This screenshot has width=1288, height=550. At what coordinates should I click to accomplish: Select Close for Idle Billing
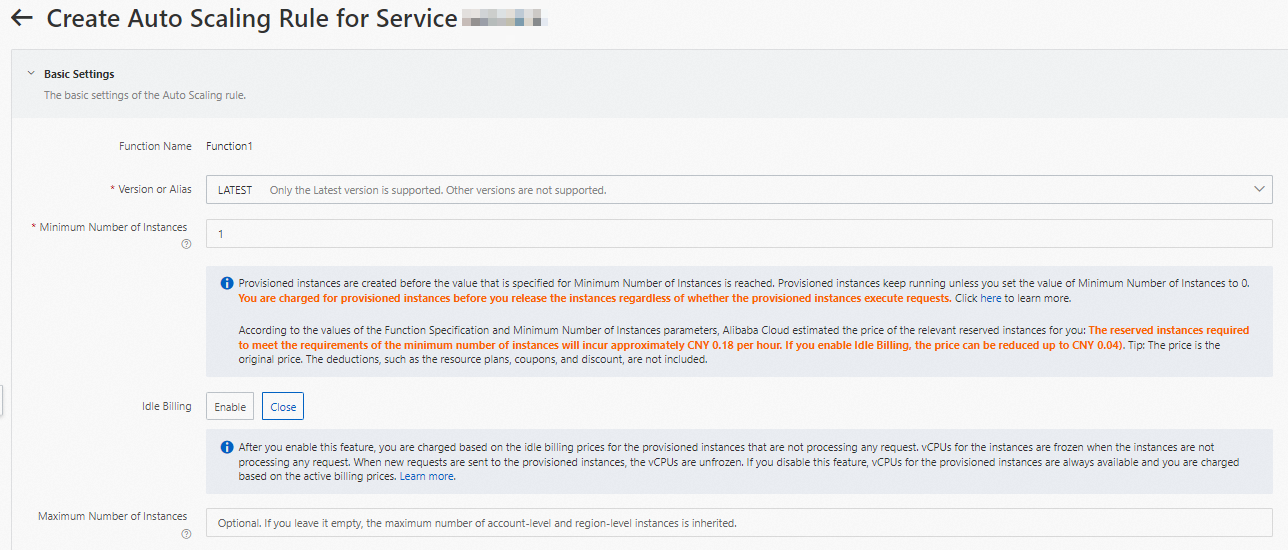coord(283,407)
